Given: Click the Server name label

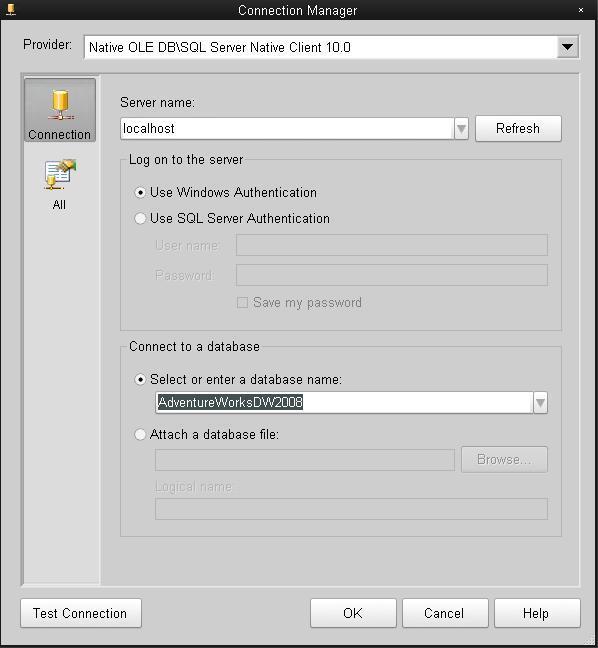Looking at the screenshot, I should (157, 102).
